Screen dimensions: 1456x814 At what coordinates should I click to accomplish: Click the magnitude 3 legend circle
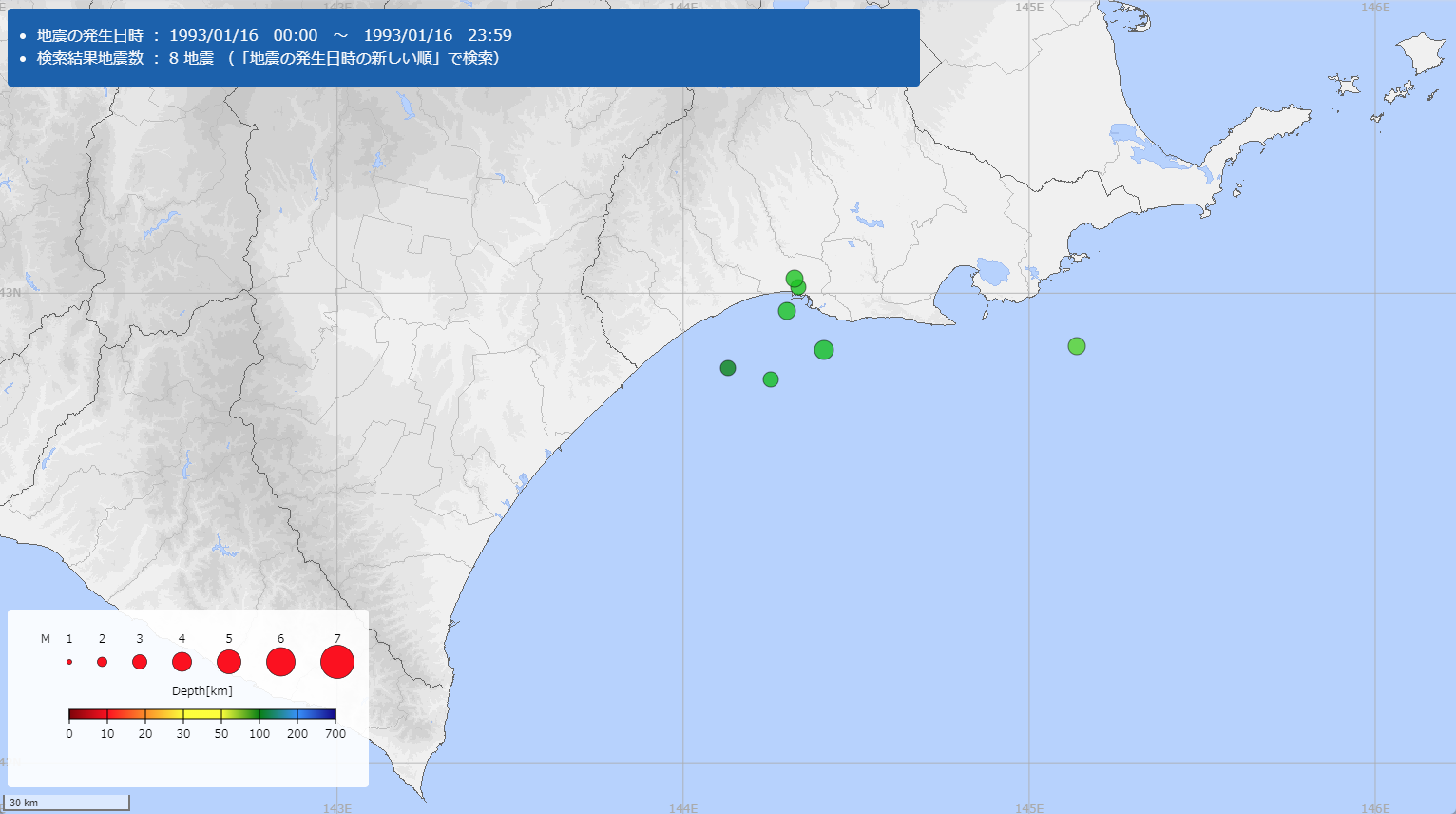point(140,662)
